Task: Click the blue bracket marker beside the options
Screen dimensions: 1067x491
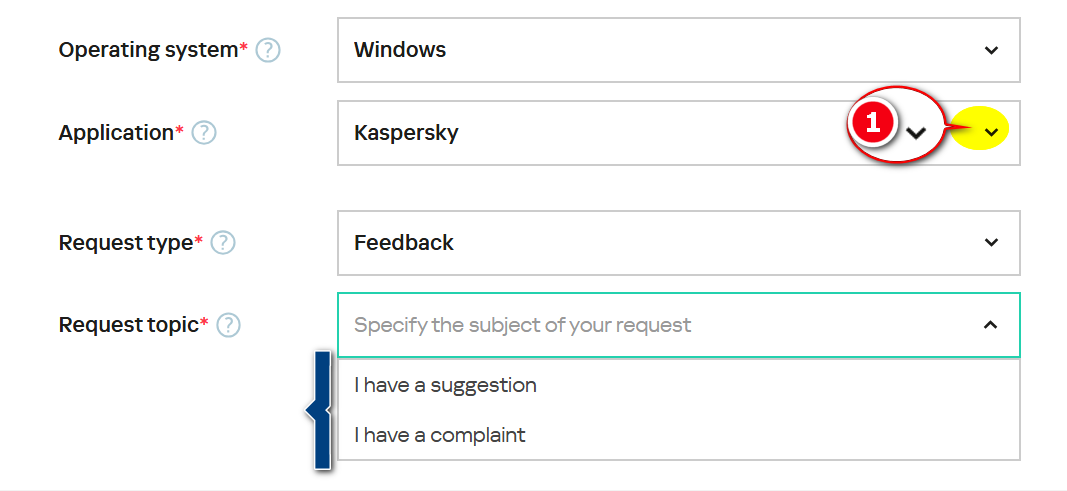Action: click(x=320, y=410)
